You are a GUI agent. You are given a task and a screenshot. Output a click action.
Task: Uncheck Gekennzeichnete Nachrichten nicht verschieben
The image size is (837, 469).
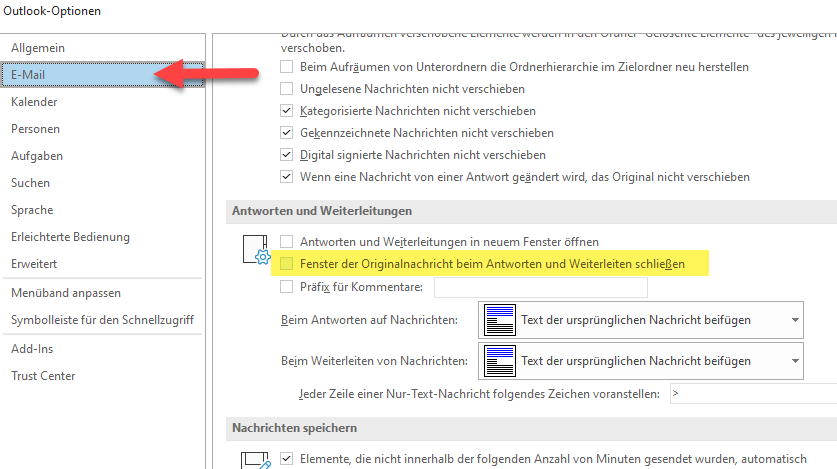pos(287,133)
